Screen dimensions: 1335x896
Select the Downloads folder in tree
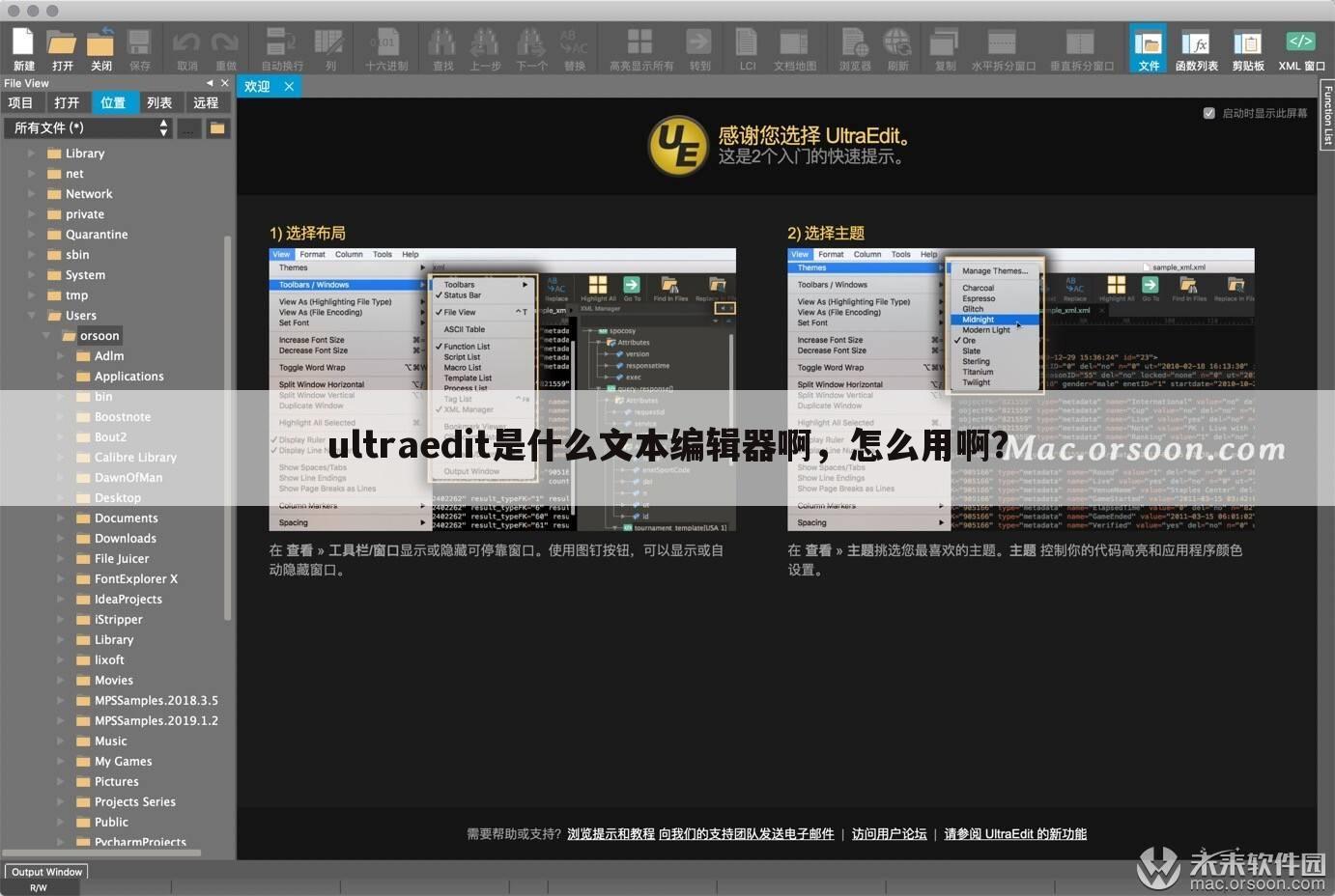[x=126, y=539]
